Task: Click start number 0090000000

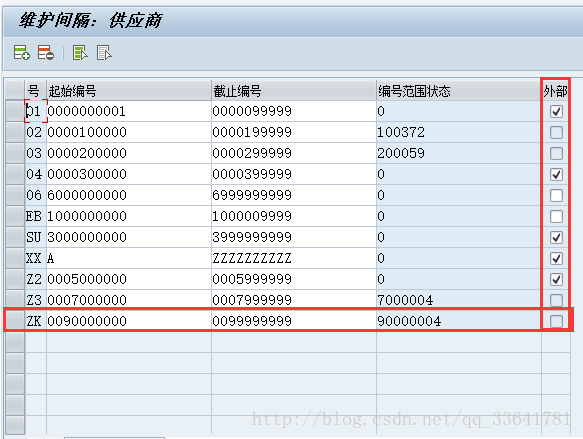Action: (129, 321)
